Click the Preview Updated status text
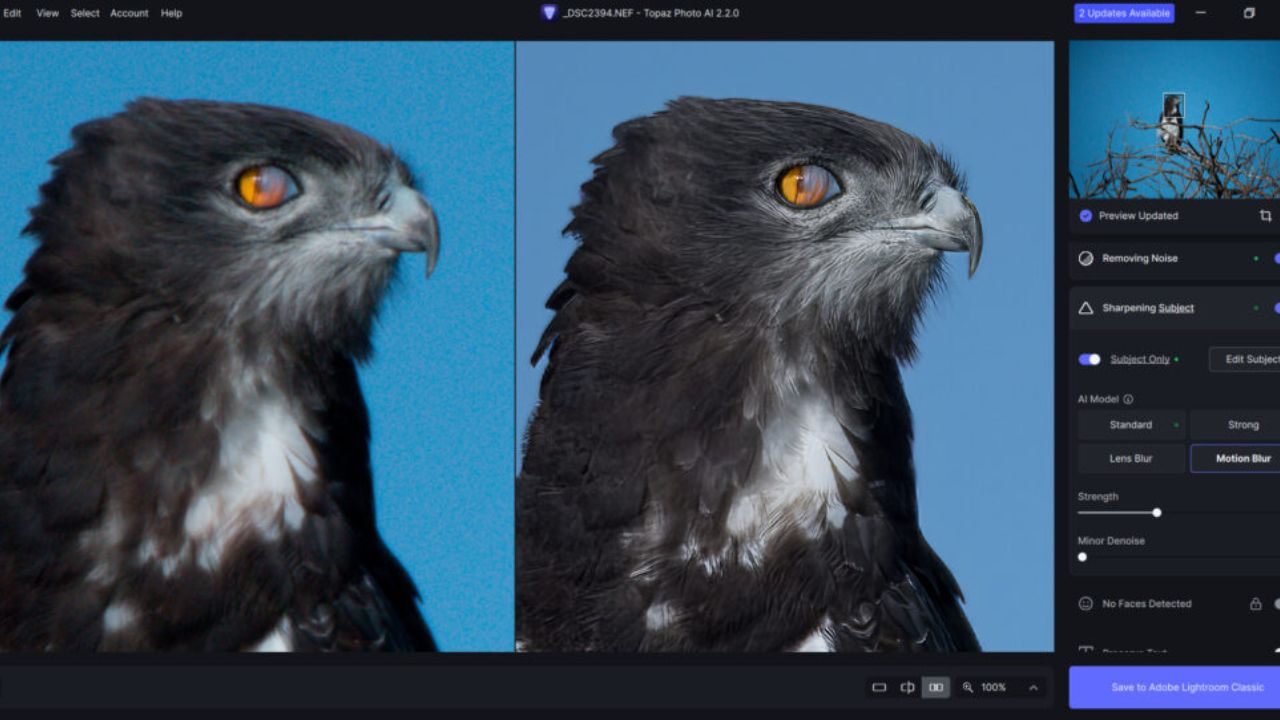Image resolution: width=1280 pixels, height=720 pixels. click(x=1138, y=216)
